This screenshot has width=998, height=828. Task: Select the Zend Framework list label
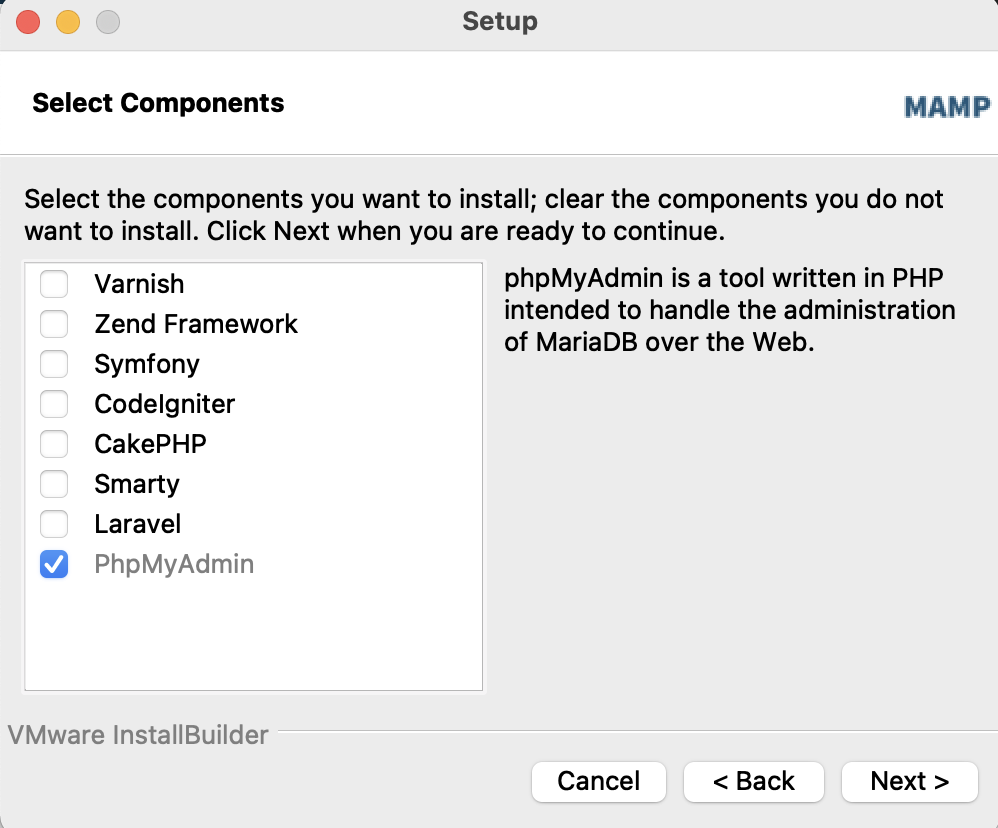pyautogui.click(x=196, y=324)
